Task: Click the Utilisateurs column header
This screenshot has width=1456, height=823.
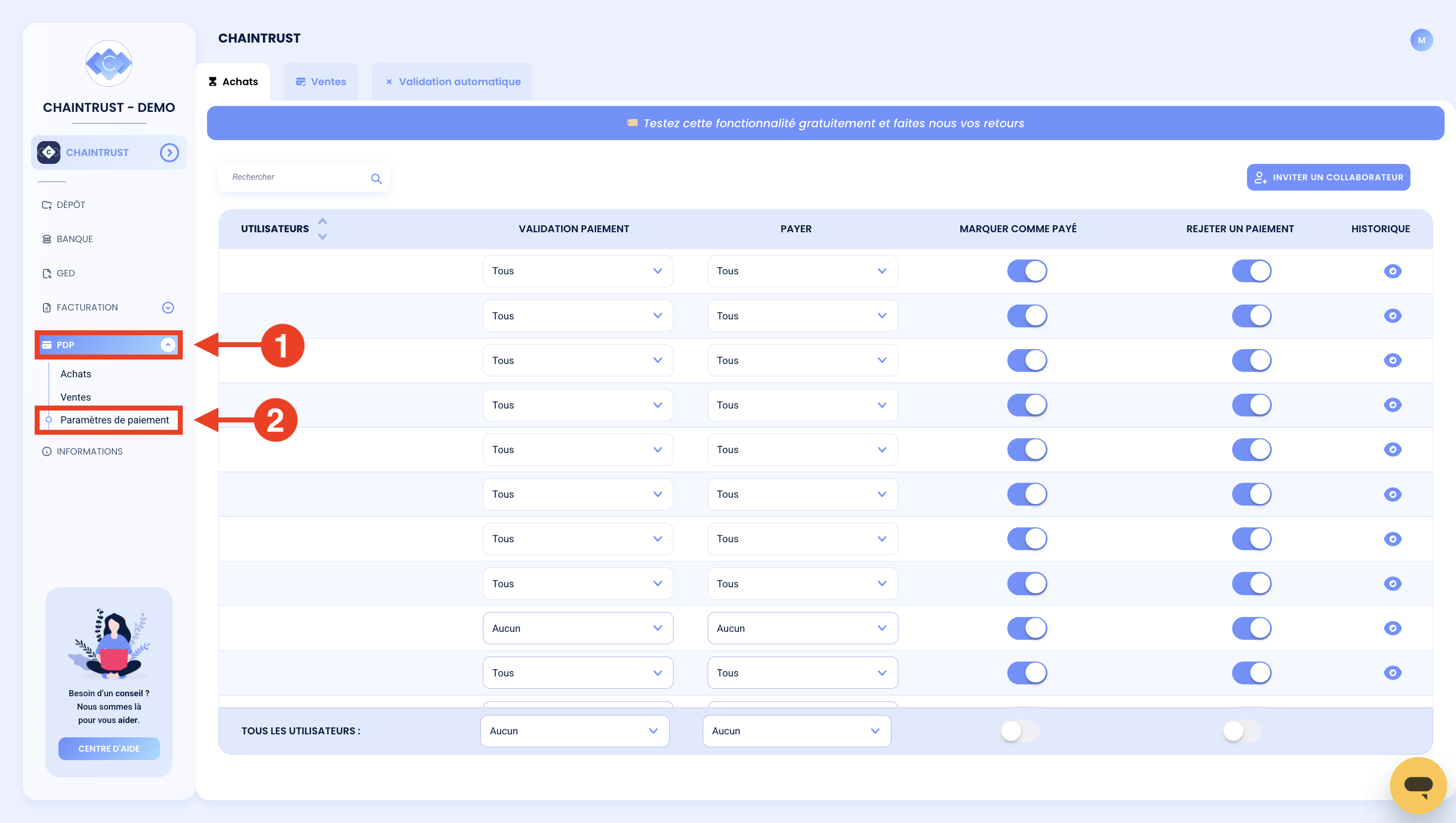Action: pyautogui.click(x=275, y=229)
